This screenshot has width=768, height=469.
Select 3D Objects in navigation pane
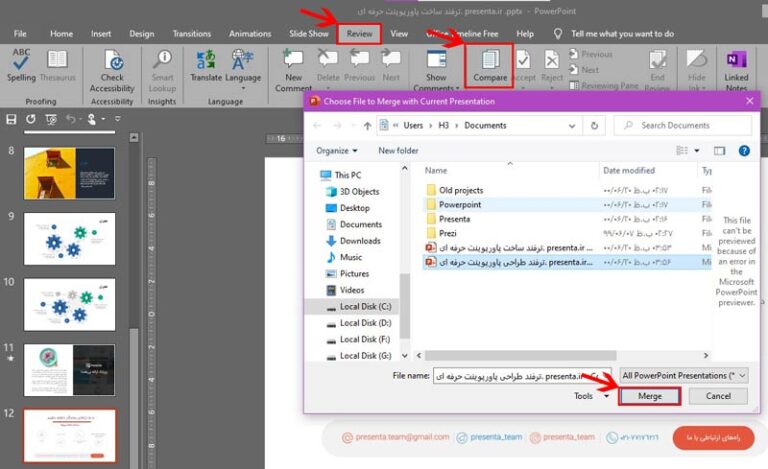pyautogui.click(x=360, y=191)
